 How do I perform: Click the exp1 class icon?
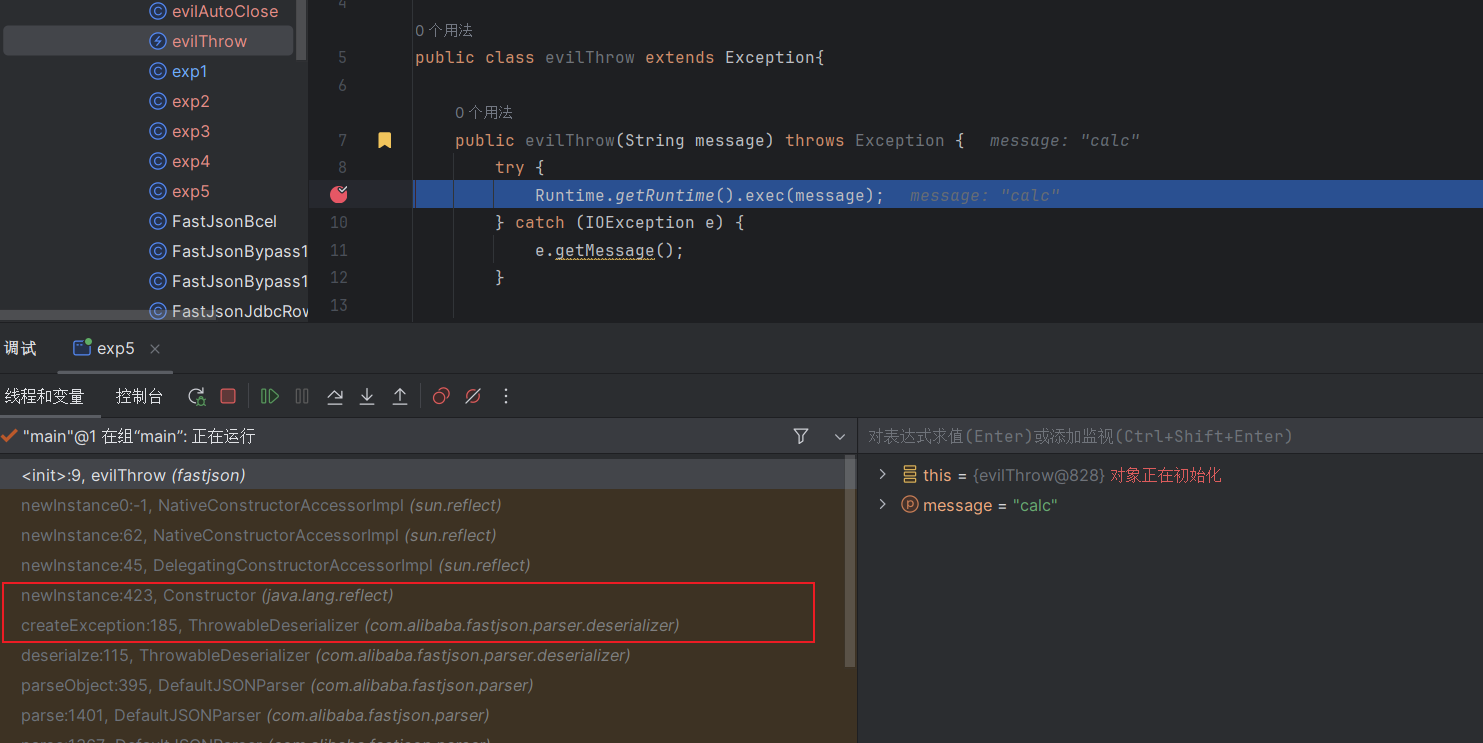click(x=157, y=71)
